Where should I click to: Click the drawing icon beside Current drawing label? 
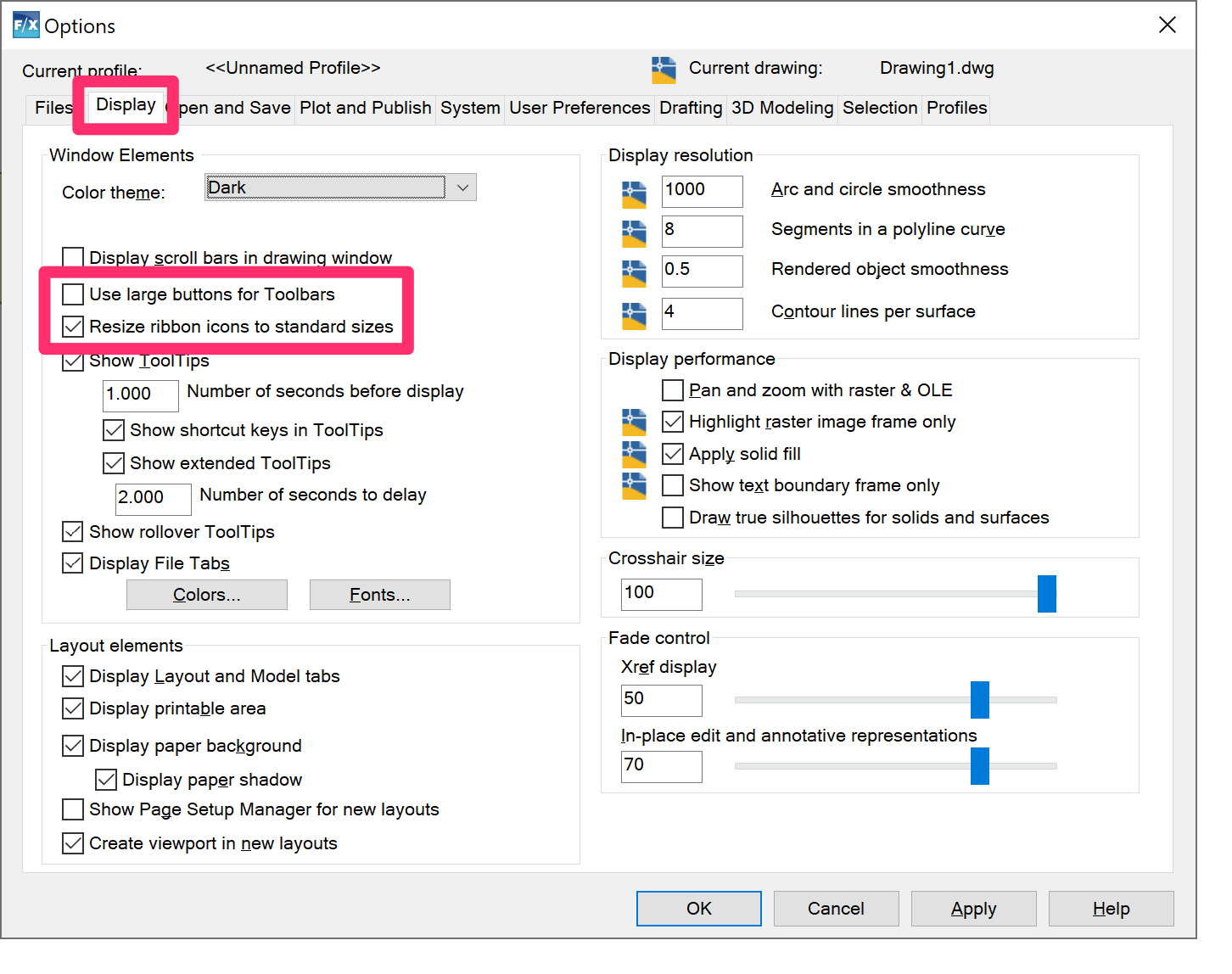[664, 70]
